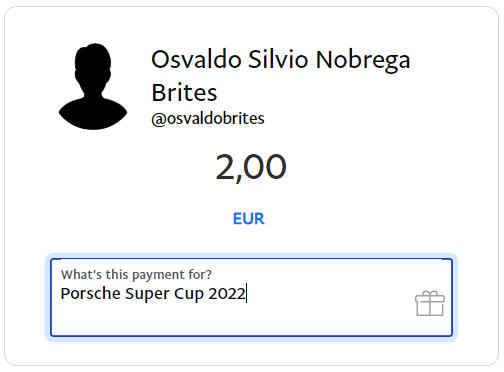Viewport: 504px width, 372px height.
Task: Open the @osvaldobrites username handle
Action: pyautogui.click(x=208, y=119)
